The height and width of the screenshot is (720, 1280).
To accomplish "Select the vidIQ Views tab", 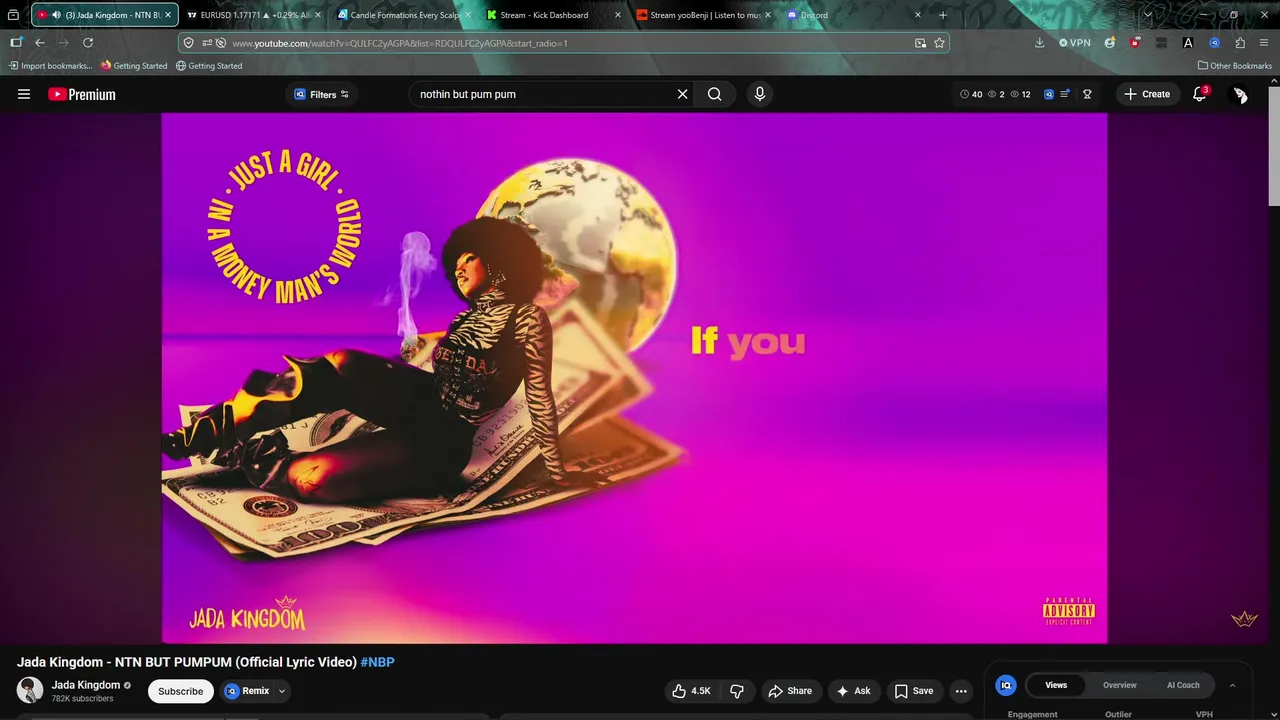I will pyautogui.click(x=1056, y=685).
